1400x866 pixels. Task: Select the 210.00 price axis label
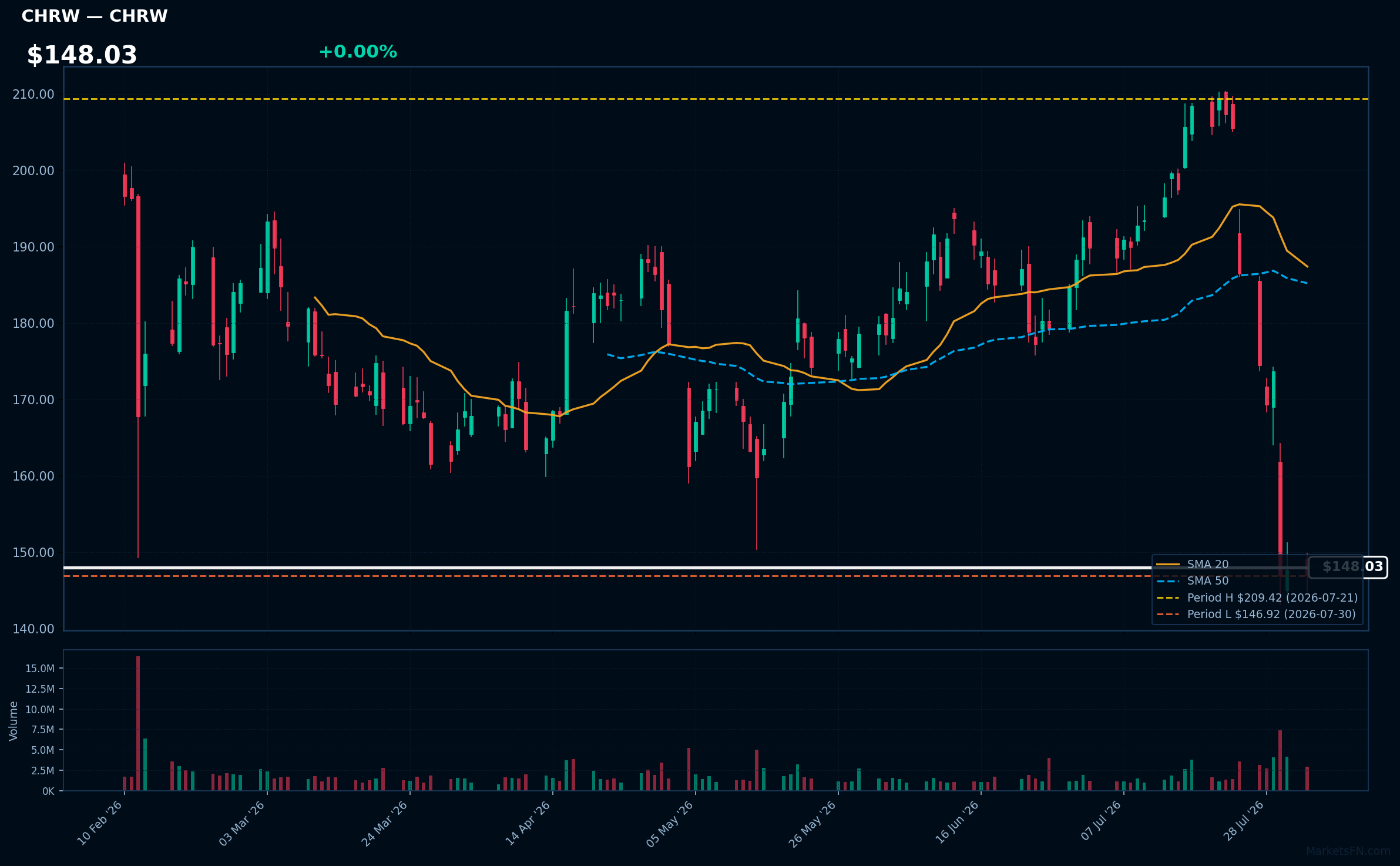(x=33, y=95)
